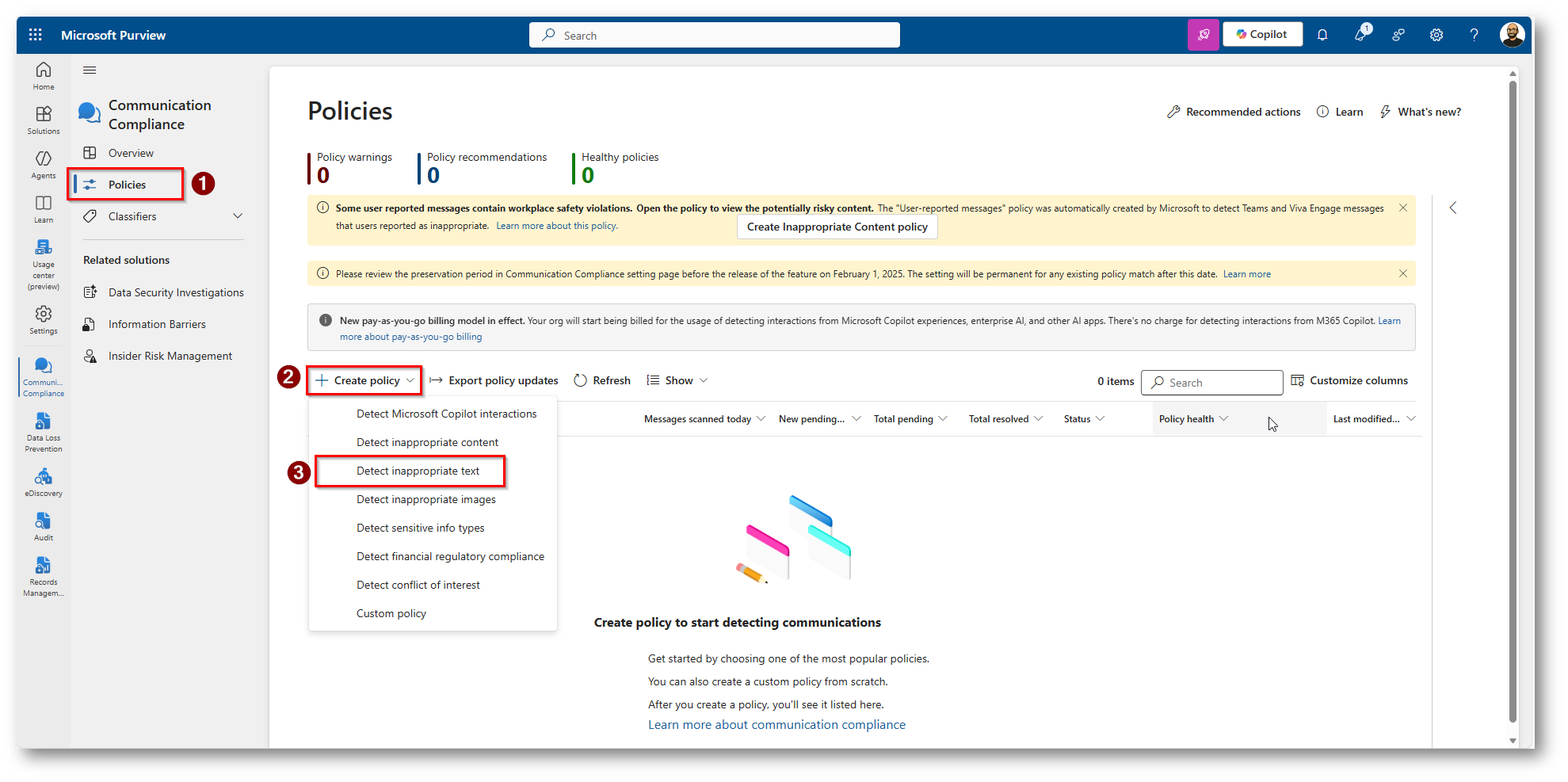Open Learn more about communication compliance

tap(776, 725)
